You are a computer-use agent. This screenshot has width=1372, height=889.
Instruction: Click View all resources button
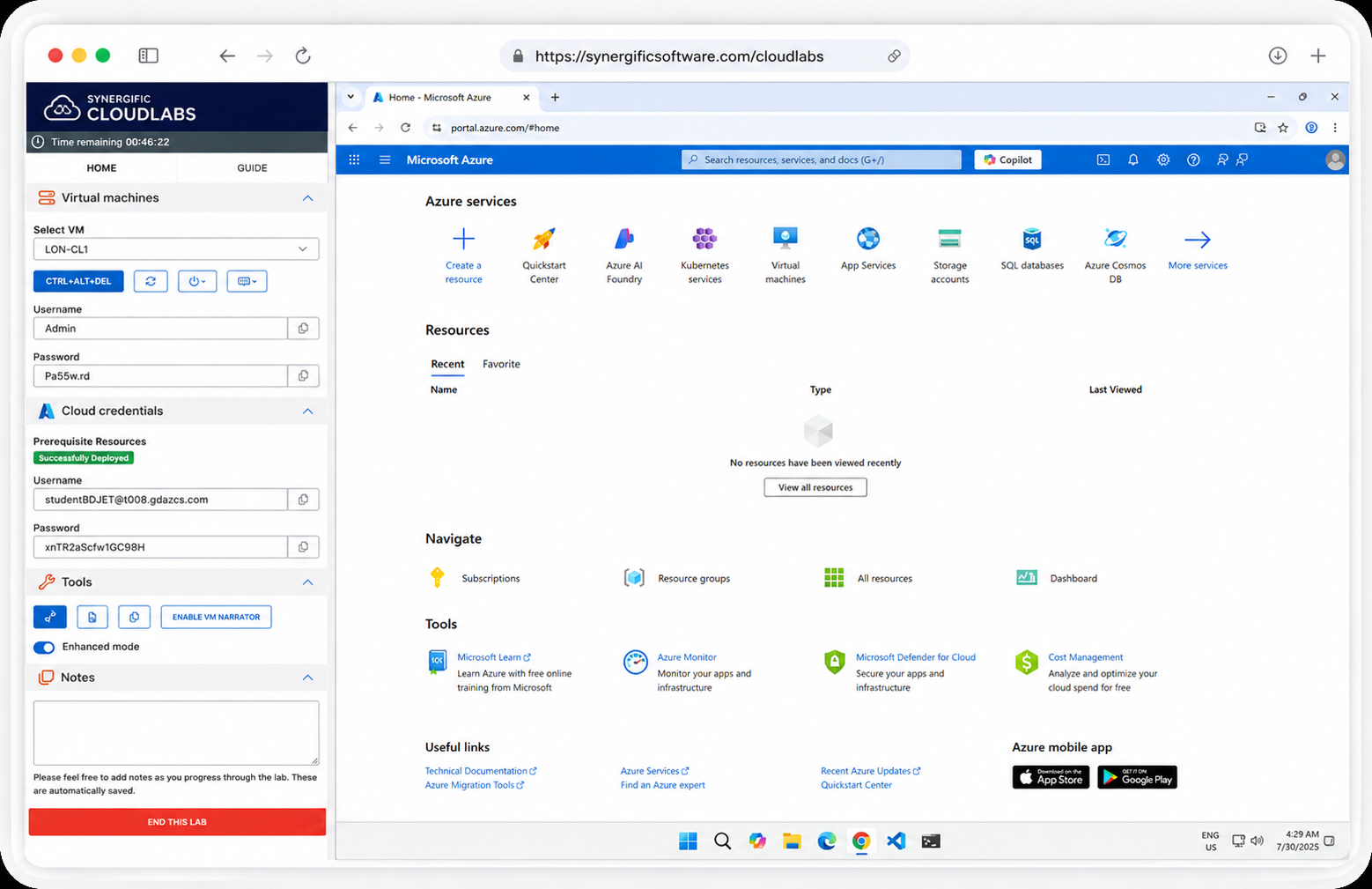[815, 487]
